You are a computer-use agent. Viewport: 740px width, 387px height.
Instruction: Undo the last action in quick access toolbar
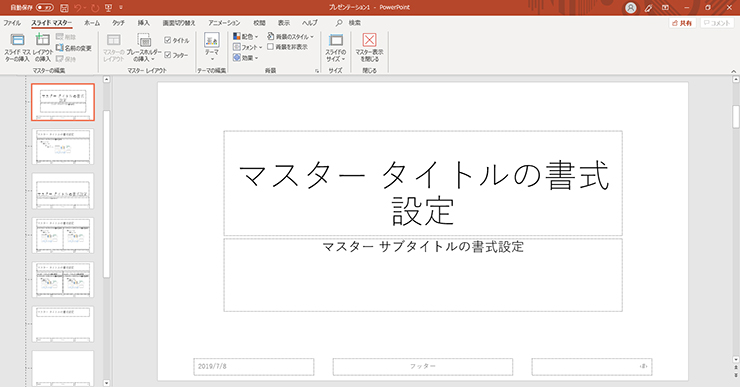78,8
